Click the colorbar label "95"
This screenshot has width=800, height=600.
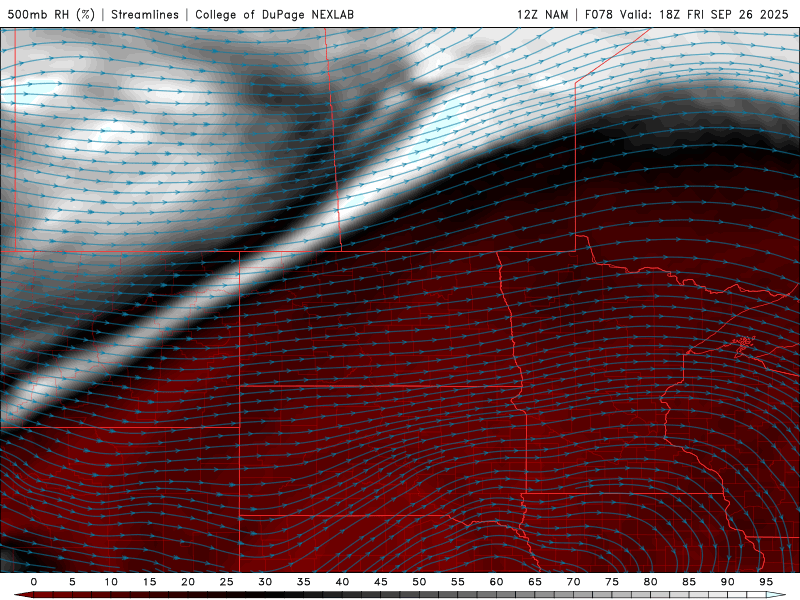pos(766,582)
